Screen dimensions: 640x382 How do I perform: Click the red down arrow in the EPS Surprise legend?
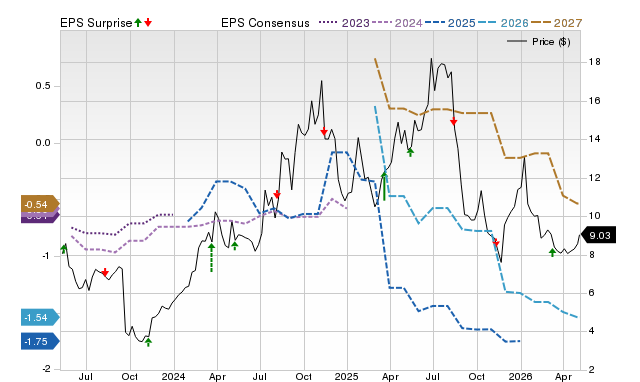[x=148, y=23]
